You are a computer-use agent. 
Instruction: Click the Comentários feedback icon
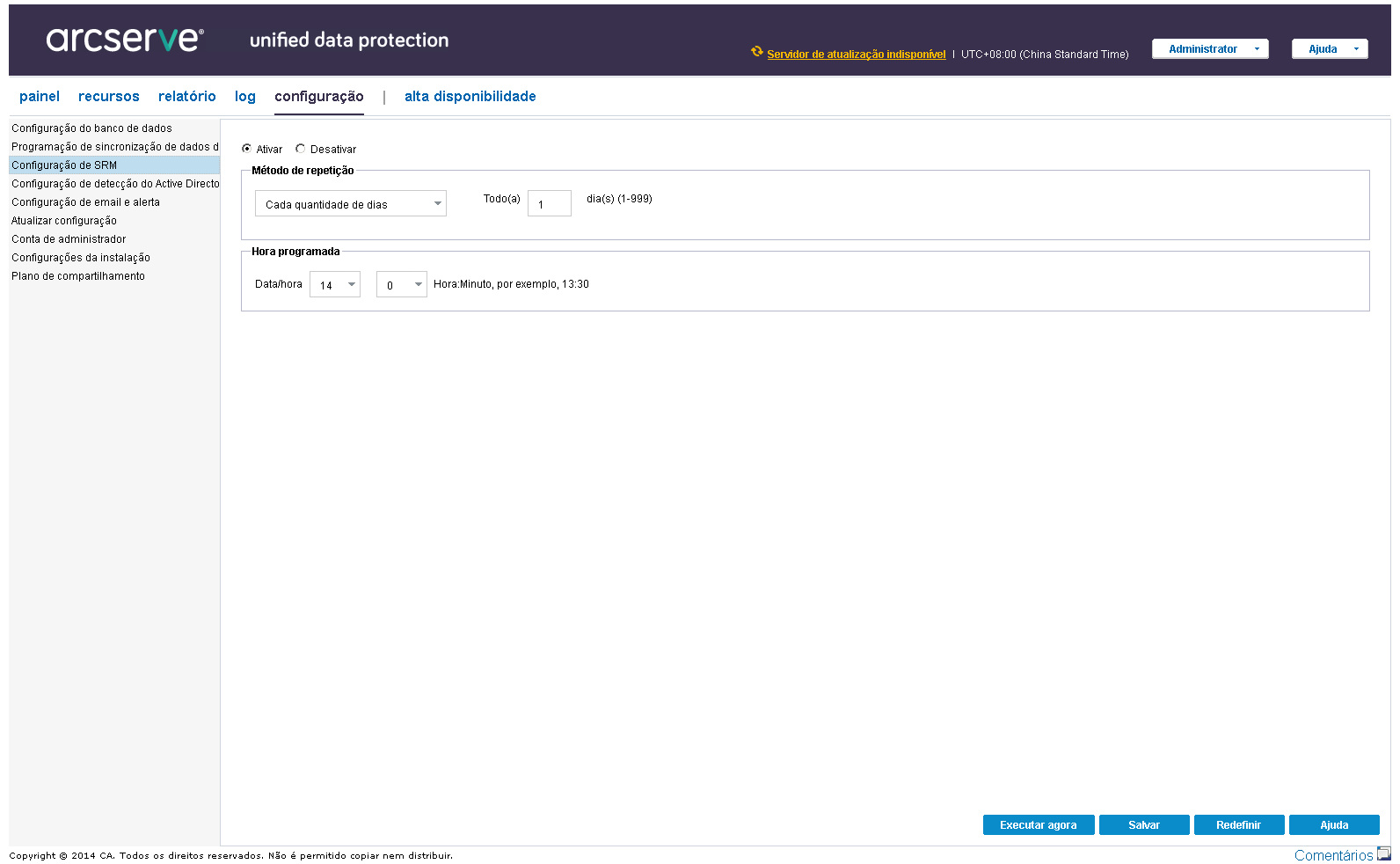click(1383, 853)
